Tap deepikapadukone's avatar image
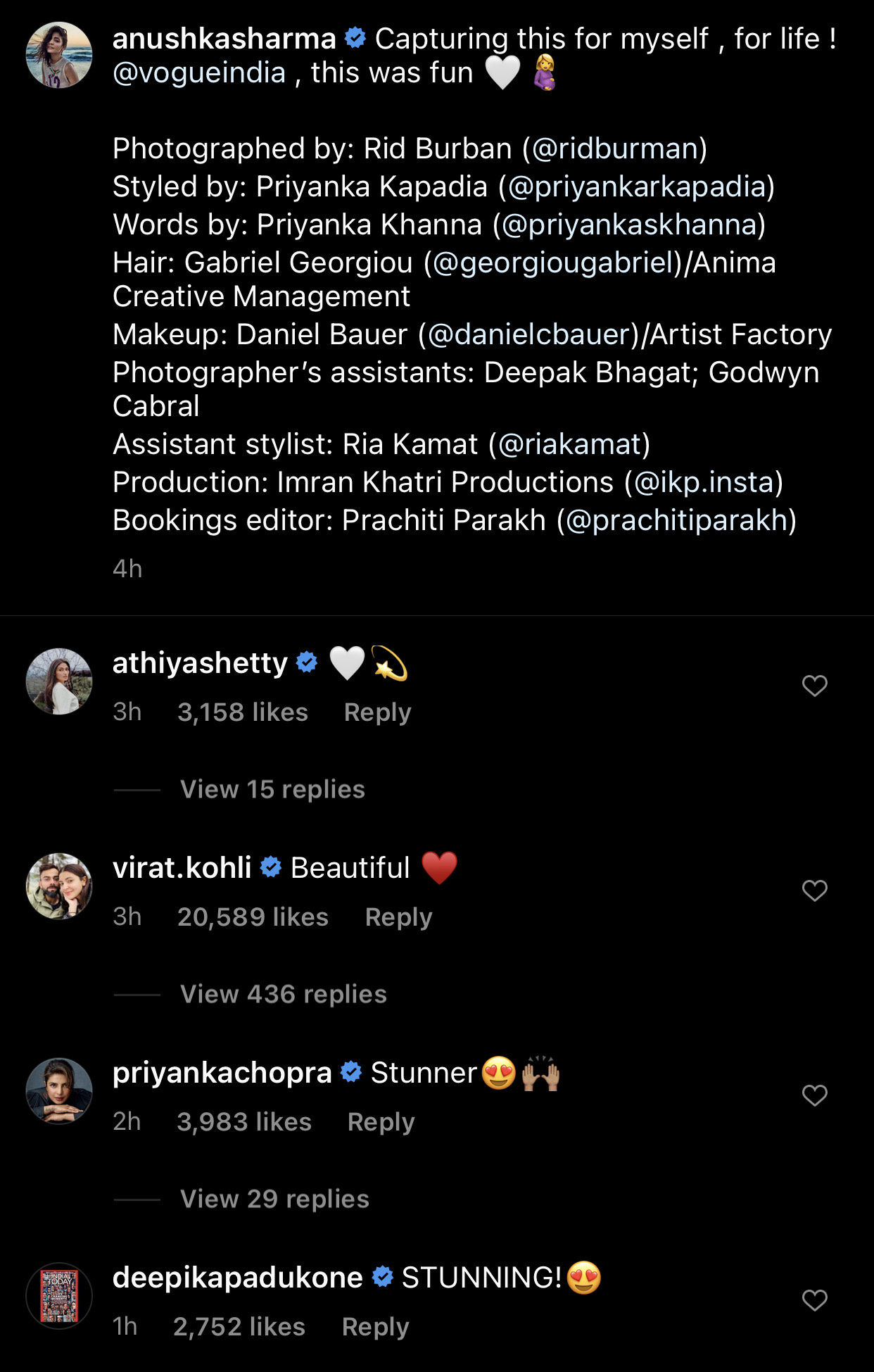The height and width of the screenshot is (1372, 874). [59, 1296]
